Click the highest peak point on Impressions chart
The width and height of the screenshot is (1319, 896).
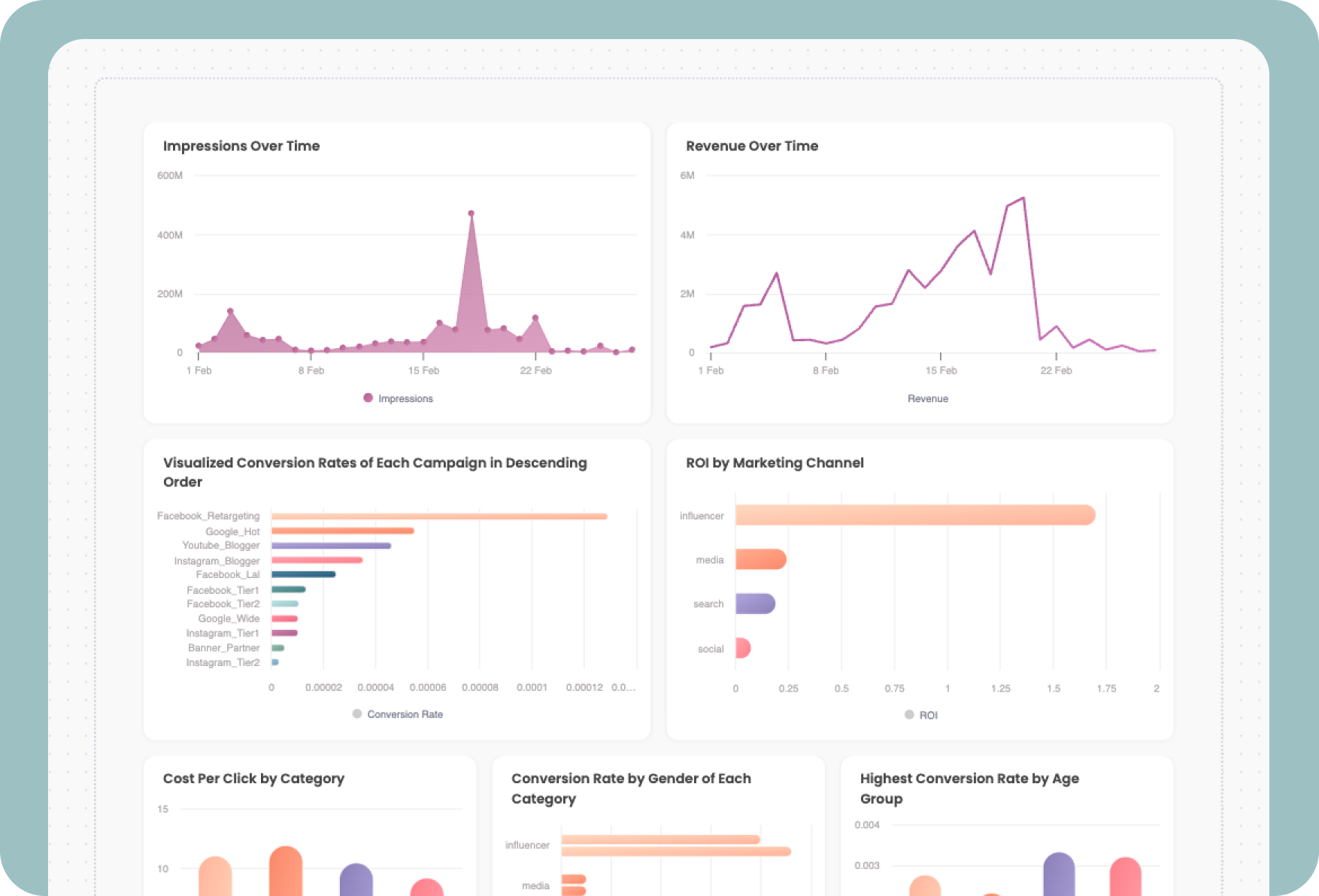[472, 213]
